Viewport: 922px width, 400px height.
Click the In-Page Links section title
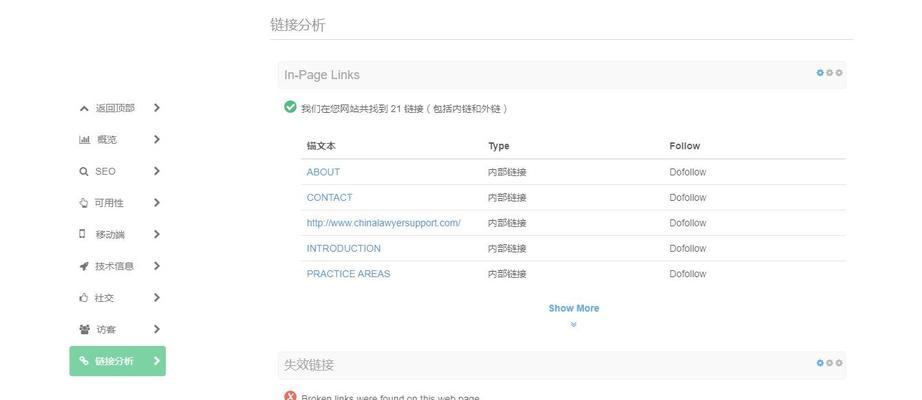[x=322, y=75]
